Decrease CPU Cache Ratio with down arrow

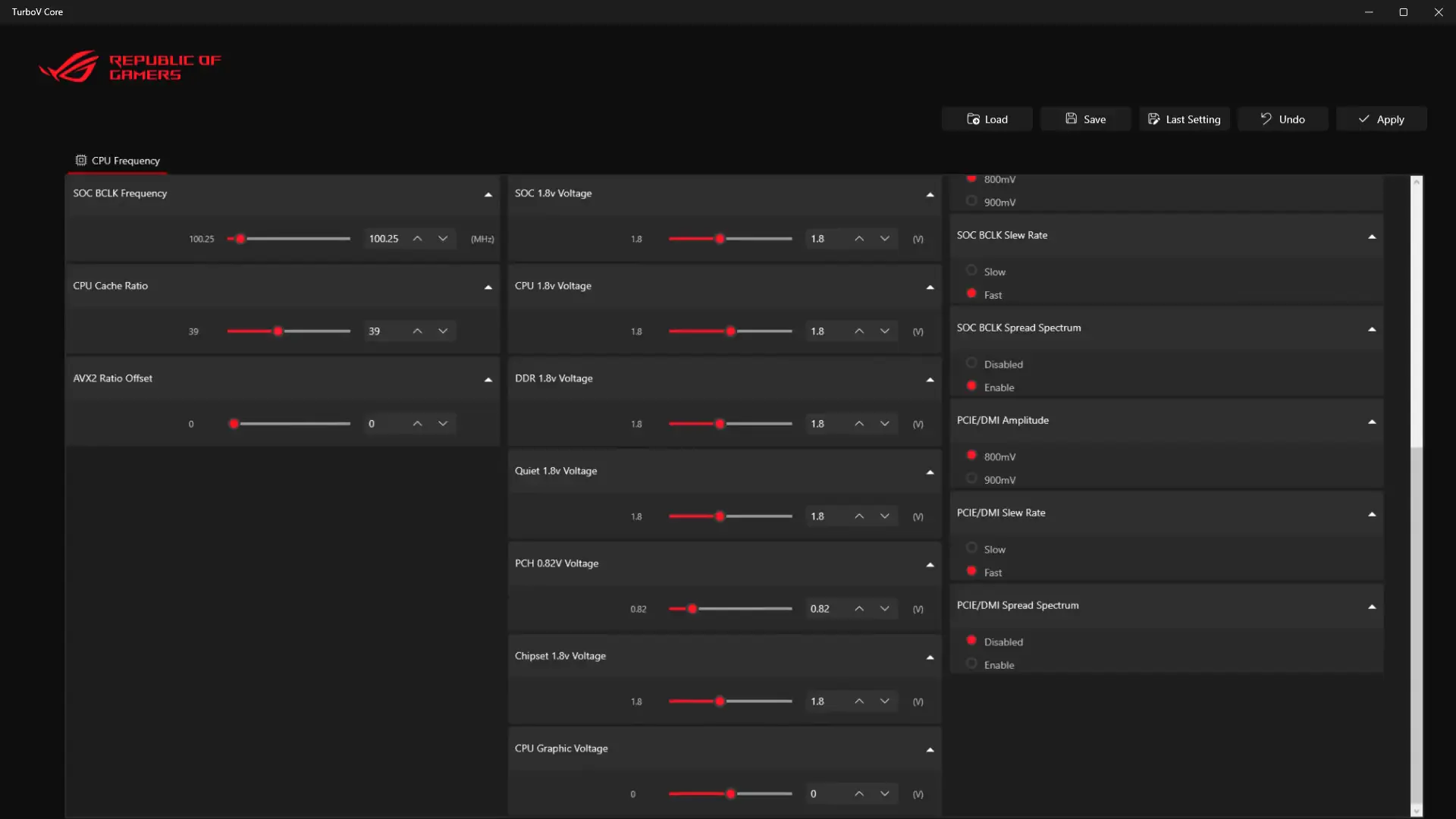coord(443,331)
